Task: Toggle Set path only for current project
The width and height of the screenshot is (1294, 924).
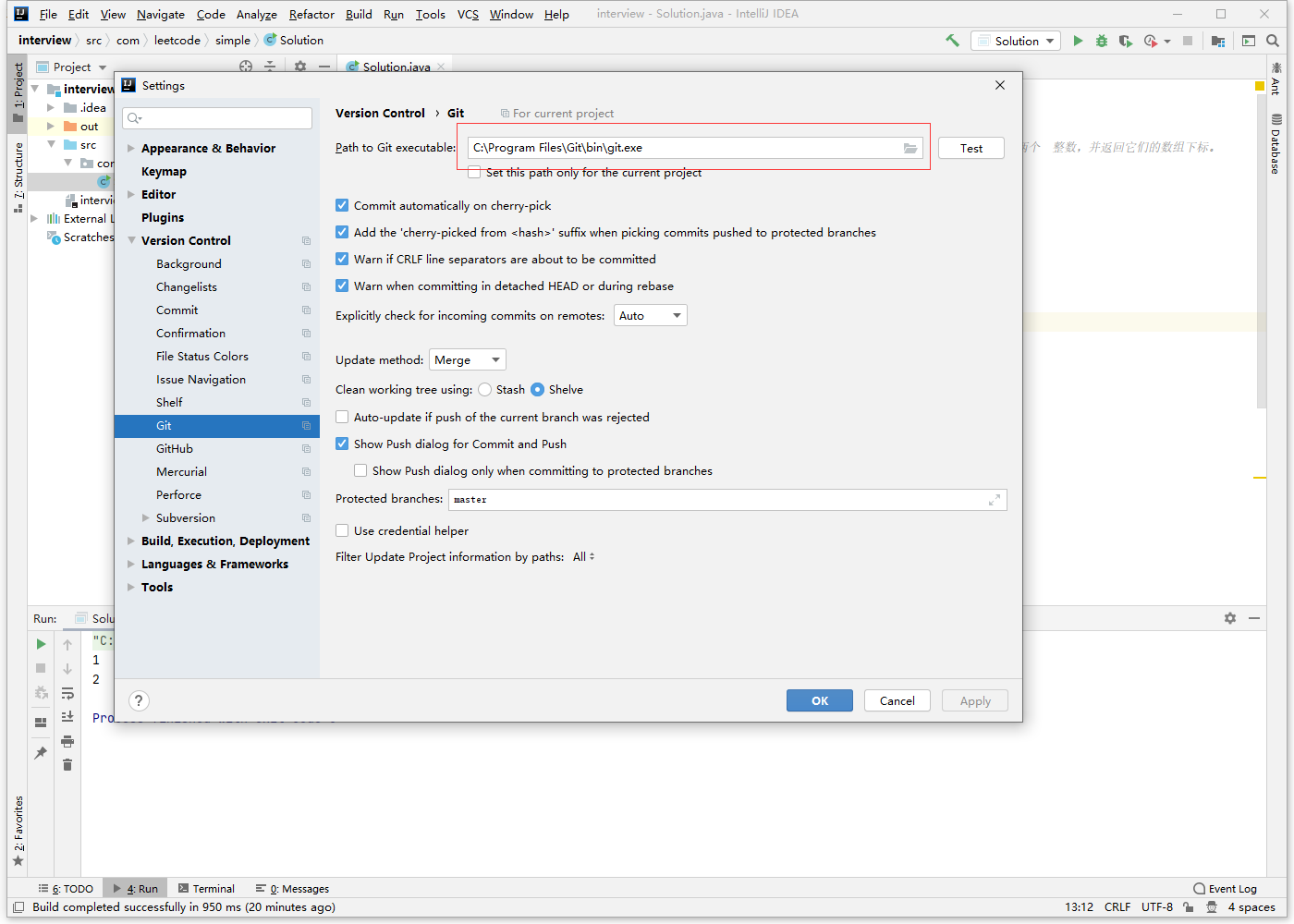Action: pos(474,173)
